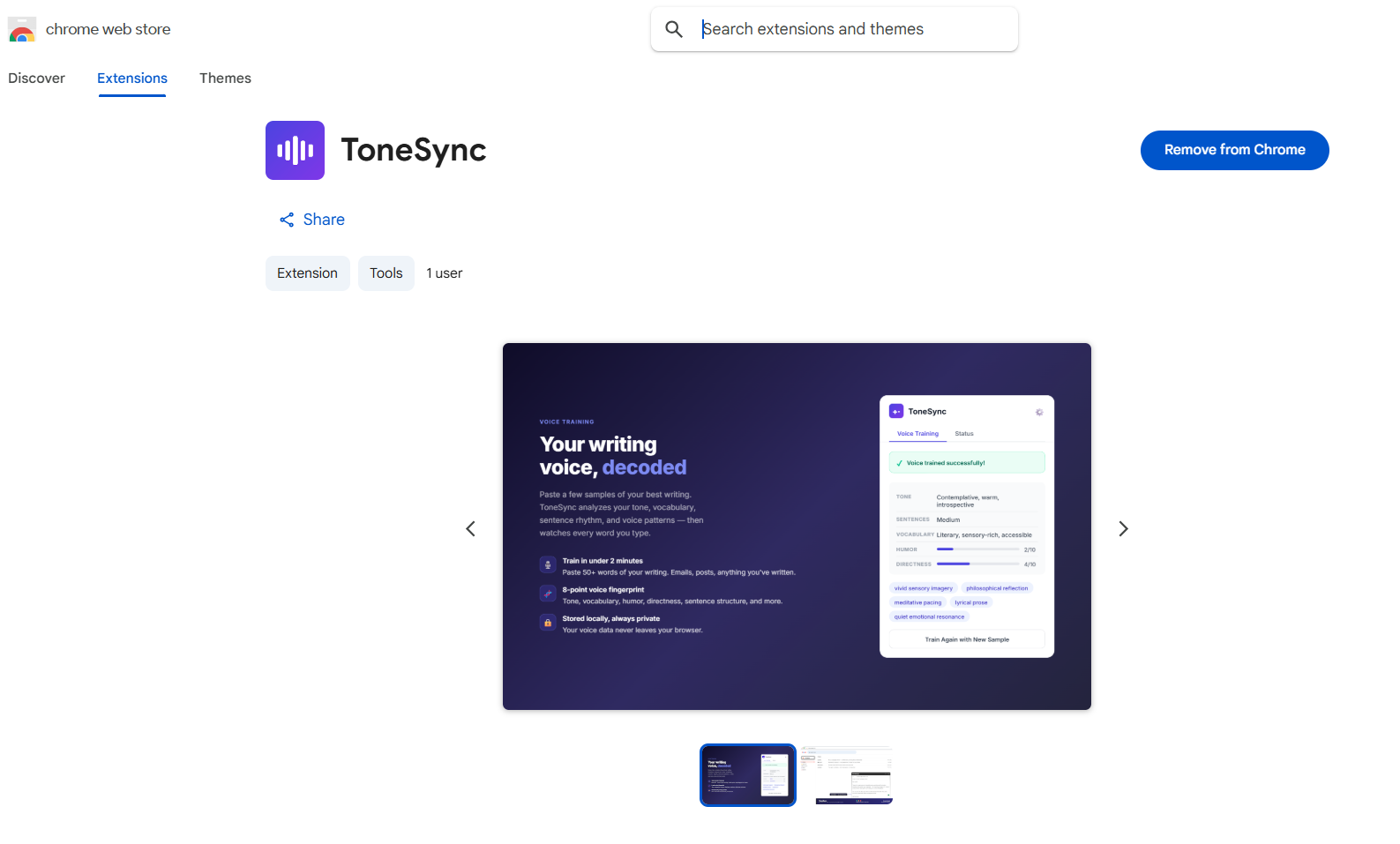This screenshot has height=844, width=1400.
Task: Click the '1 user' count text
Action: [x=444, y=273]
